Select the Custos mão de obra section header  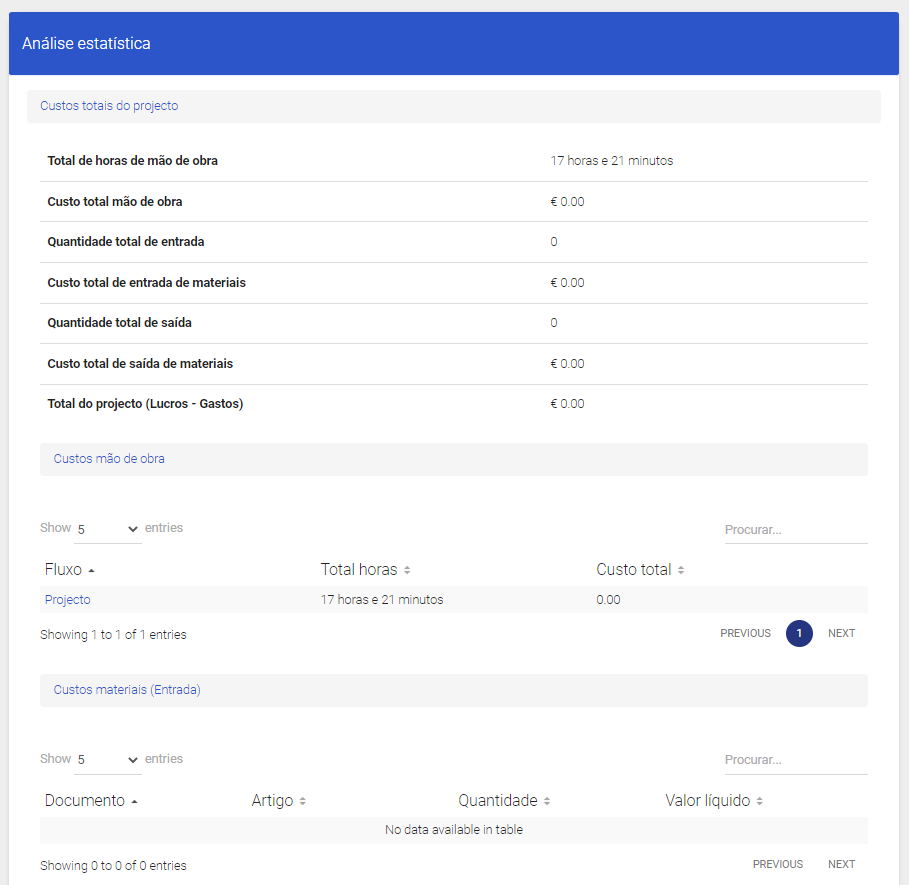(109, 459)
